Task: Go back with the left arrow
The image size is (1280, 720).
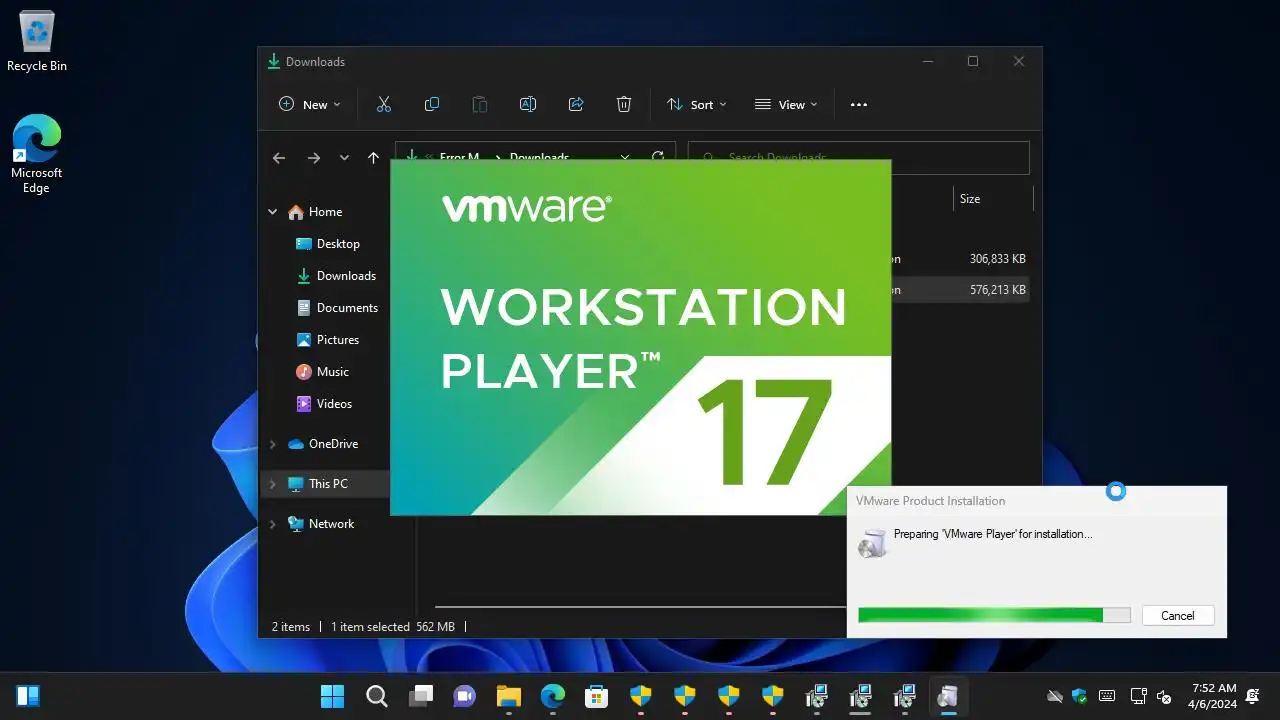Action: pos(279,158)
